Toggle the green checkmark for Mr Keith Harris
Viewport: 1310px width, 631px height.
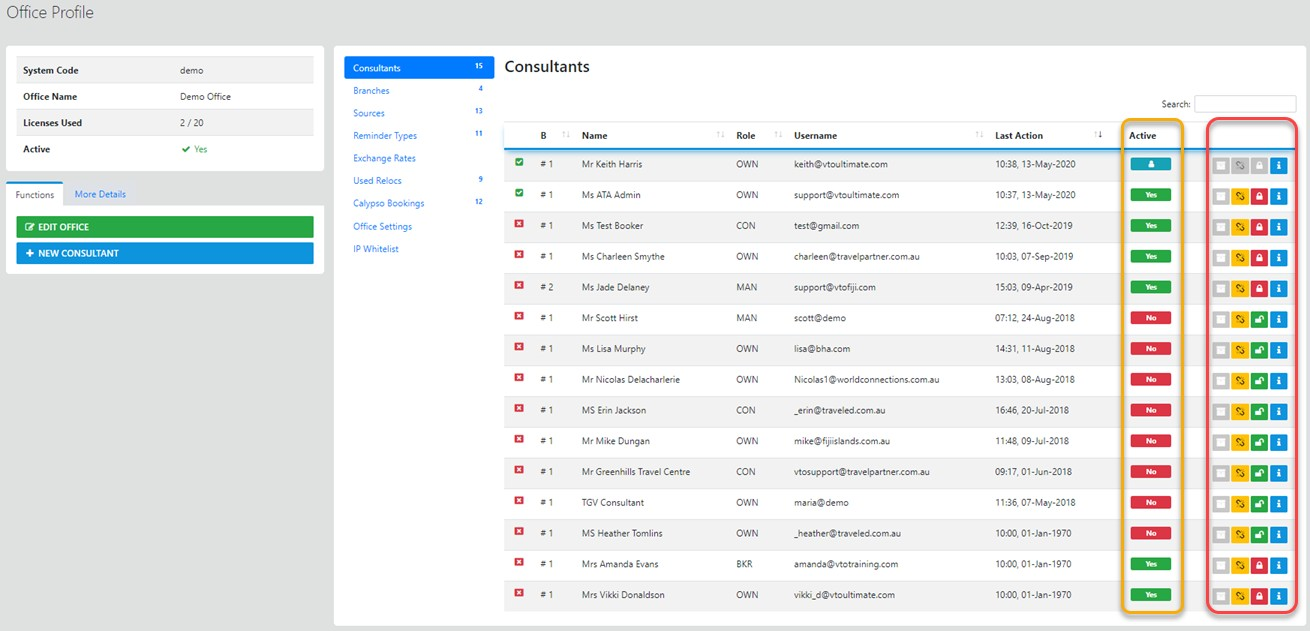(x=519, y=163)
